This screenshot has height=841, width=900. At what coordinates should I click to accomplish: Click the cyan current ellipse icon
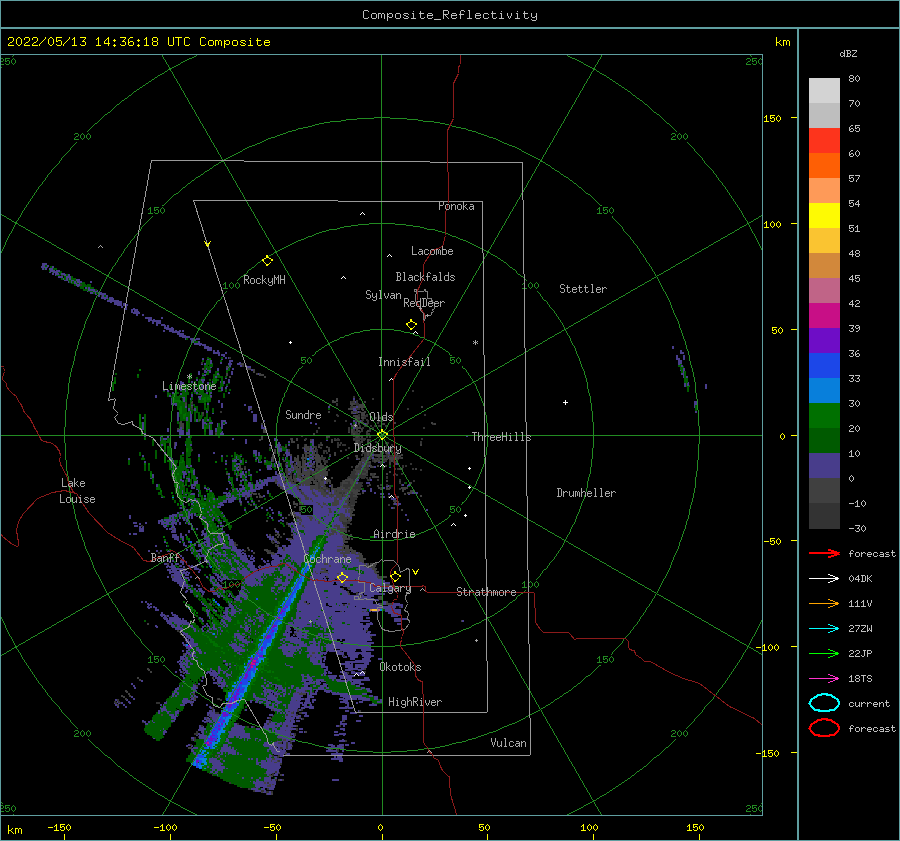(824, 703)
